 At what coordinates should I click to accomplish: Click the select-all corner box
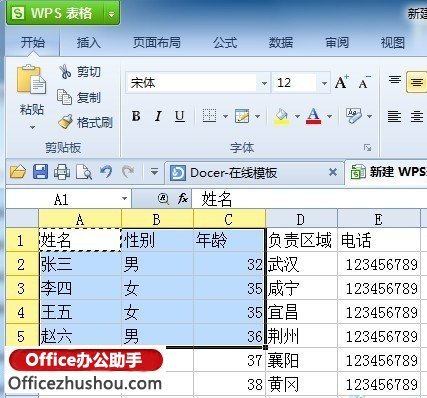[x=22, y=219]
